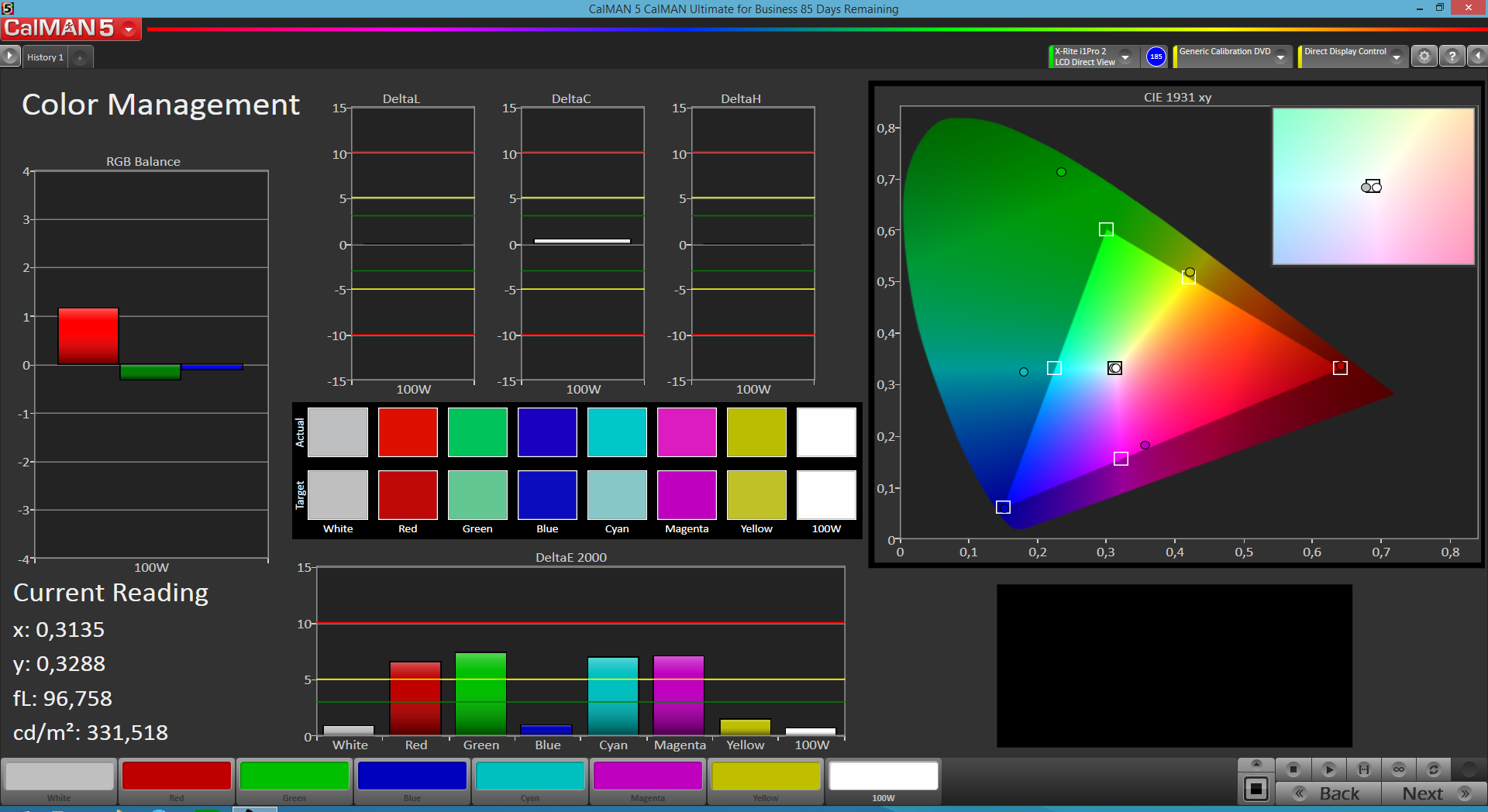
Task: Click the cd/m² reading value 331,518
Action: (127, 732)
